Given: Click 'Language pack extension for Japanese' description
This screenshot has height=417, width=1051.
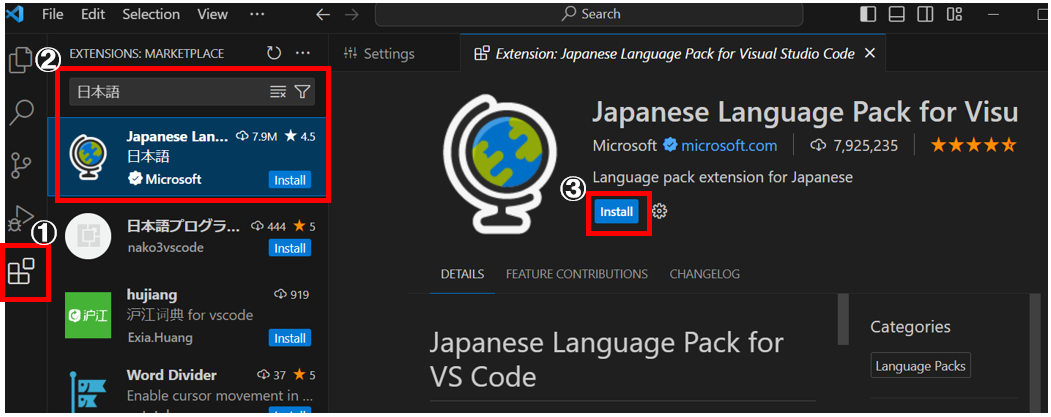Looking at the screenshot, I should (723, 178).
